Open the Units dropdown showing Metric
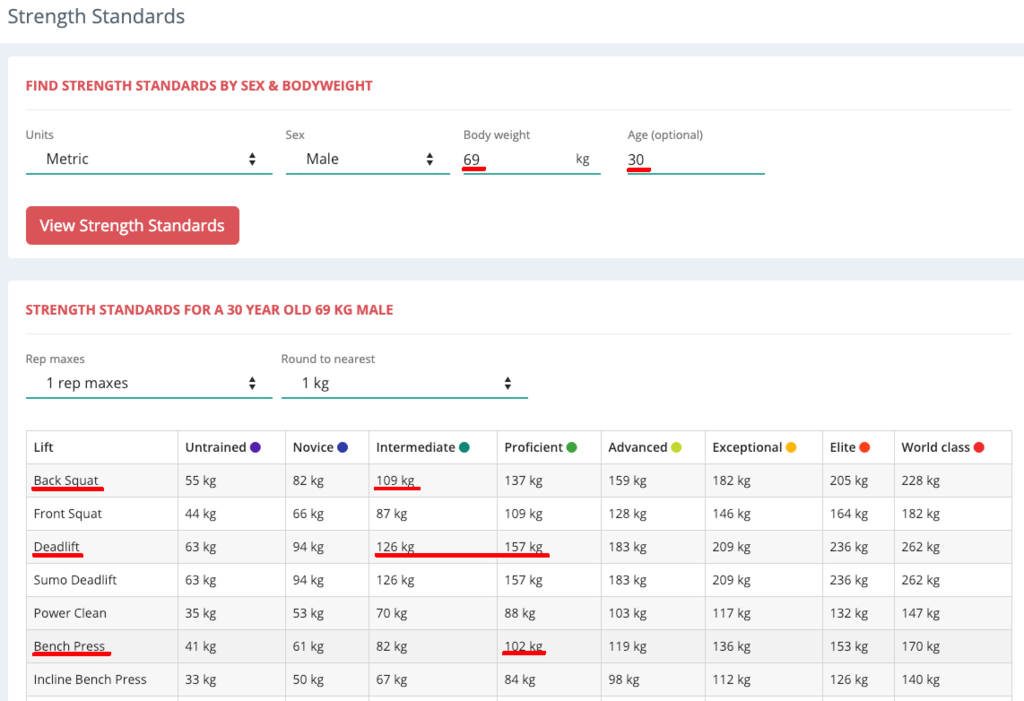Viewport: 1024px width, 701px height. (149, 159)
